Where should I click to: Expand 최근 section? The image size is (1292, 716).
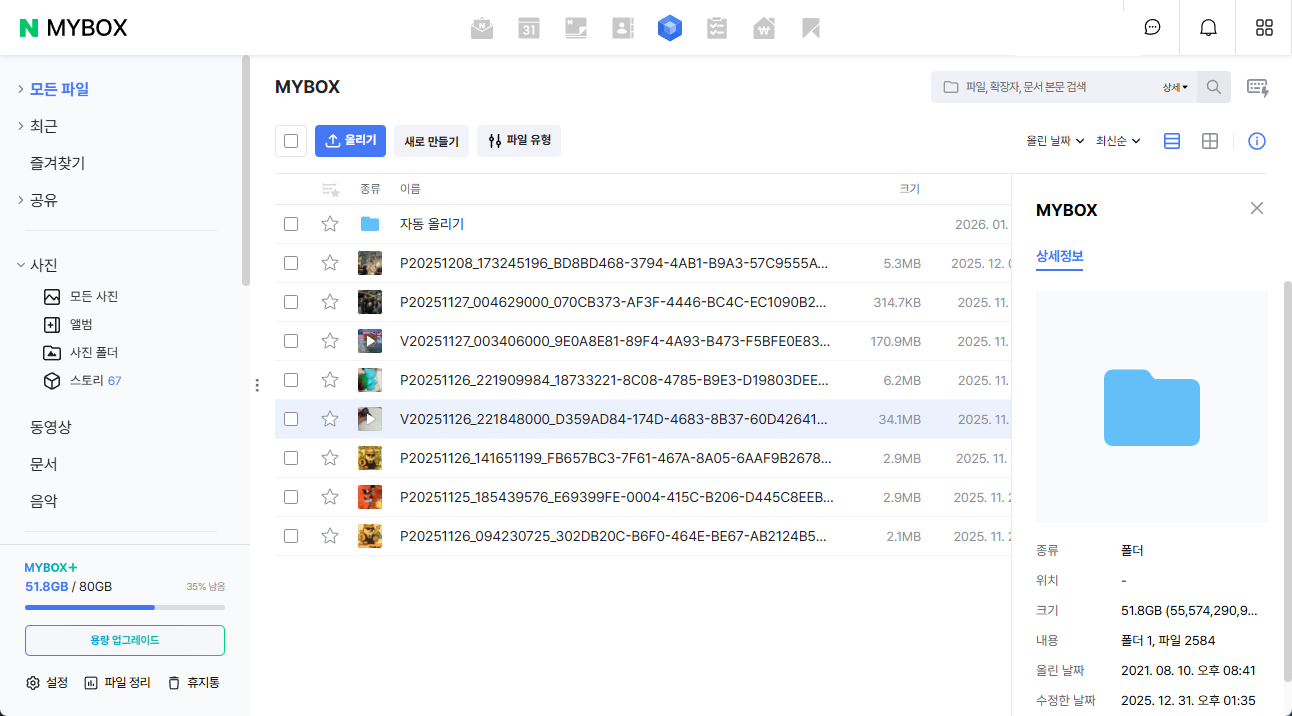coord(20,126)
